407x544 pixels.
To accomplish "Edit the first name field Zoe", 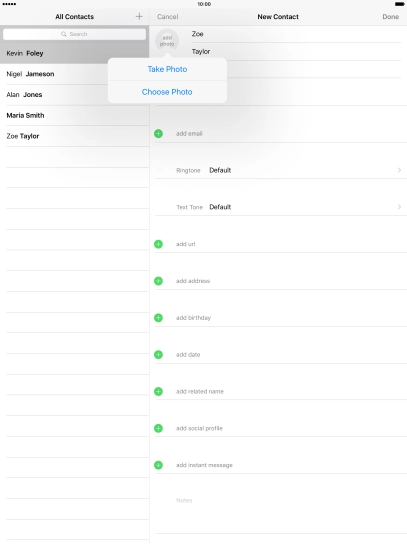I will click(296, 34).
